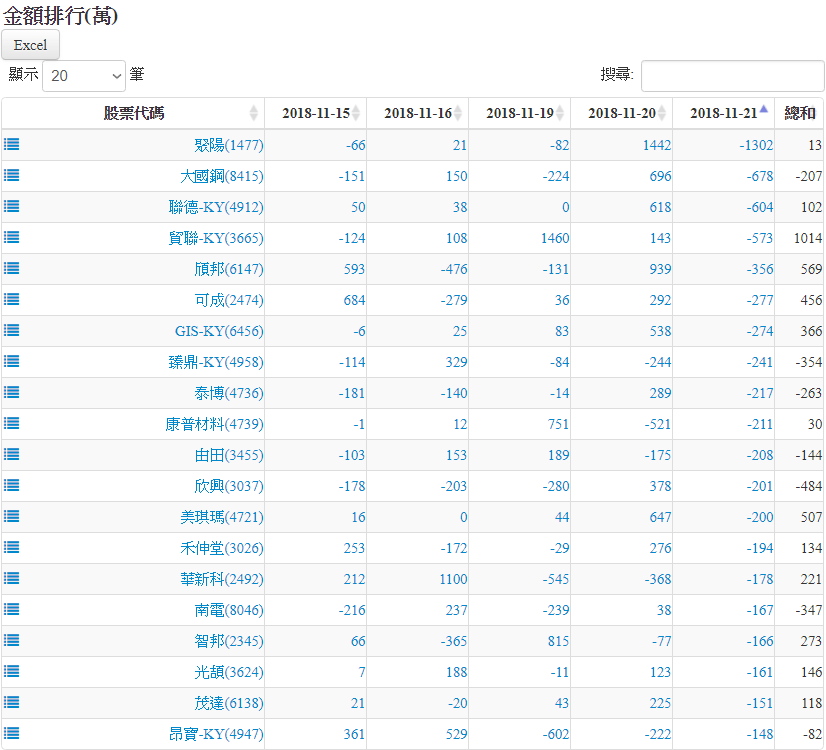Viewport: 826px width, 750px height.
Task: Click into the 搜尋 search field
Action: coord(732,75)
